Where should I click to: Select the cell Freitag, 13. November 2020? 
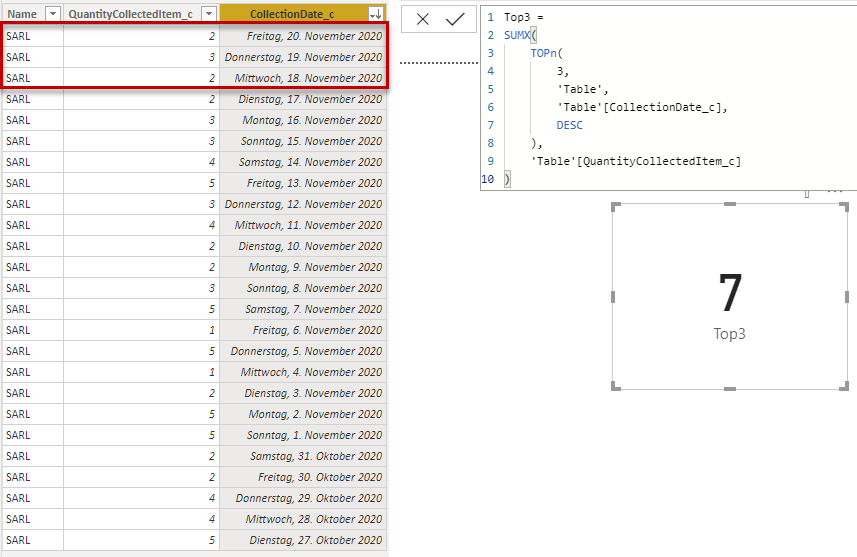coord(303,183)
